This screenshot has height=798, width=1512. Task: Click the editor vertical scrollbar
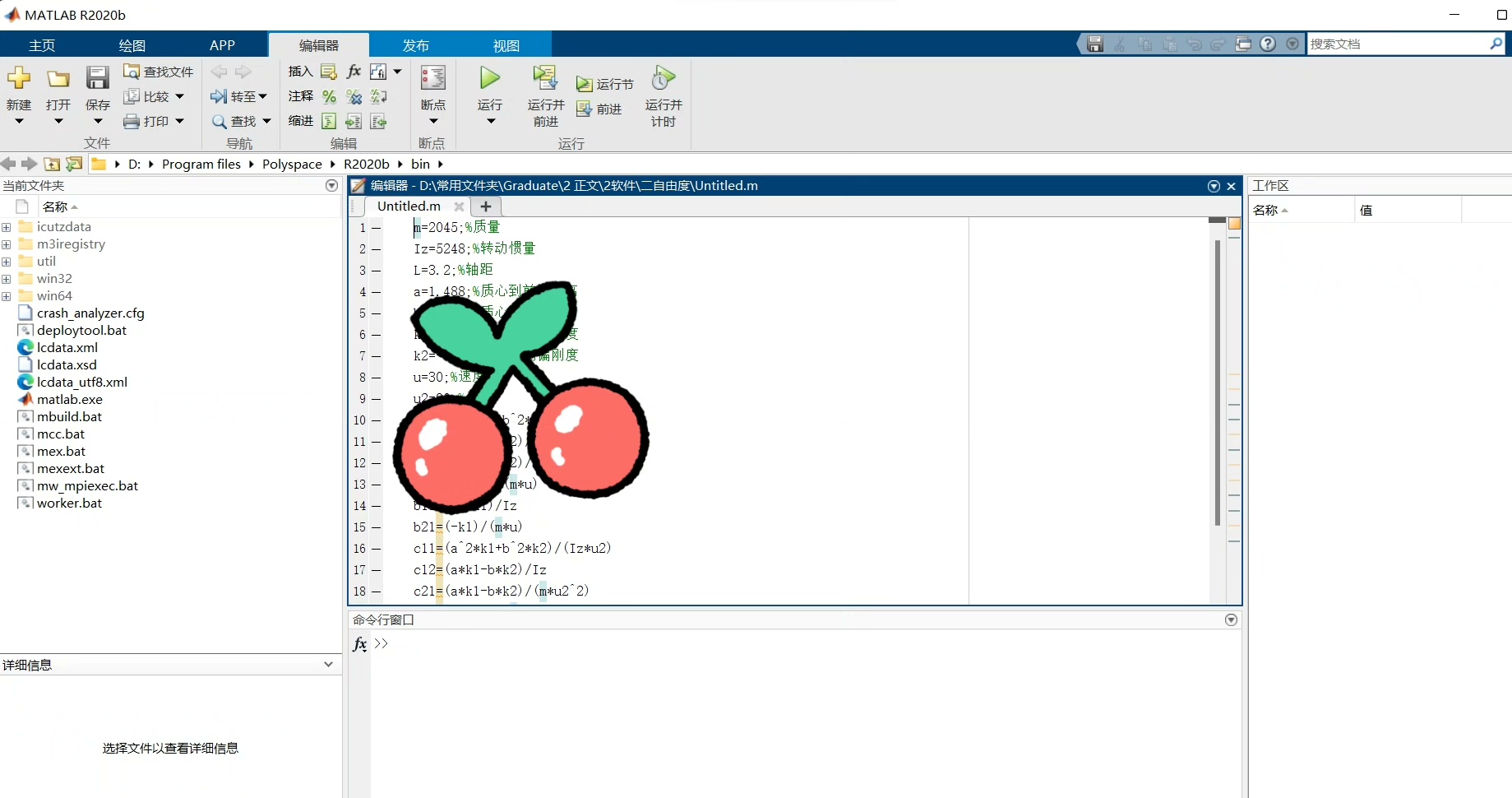coord(1218,383)
